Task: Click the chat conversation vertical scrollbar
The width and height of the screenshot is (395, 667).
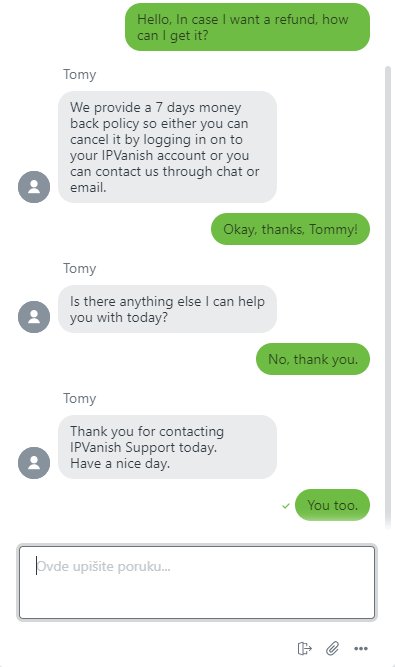Action: 387,298
